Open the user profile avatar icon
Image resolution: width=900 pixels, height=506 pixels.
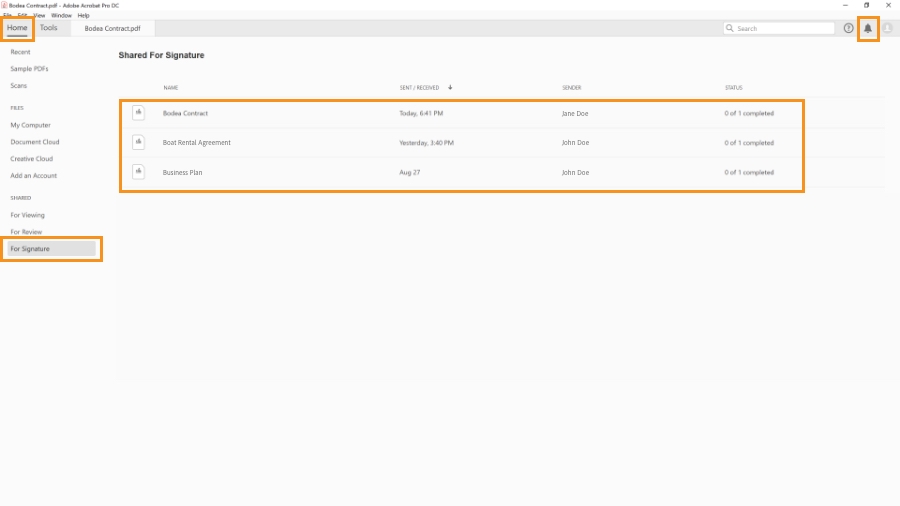[x=887, y=28]
